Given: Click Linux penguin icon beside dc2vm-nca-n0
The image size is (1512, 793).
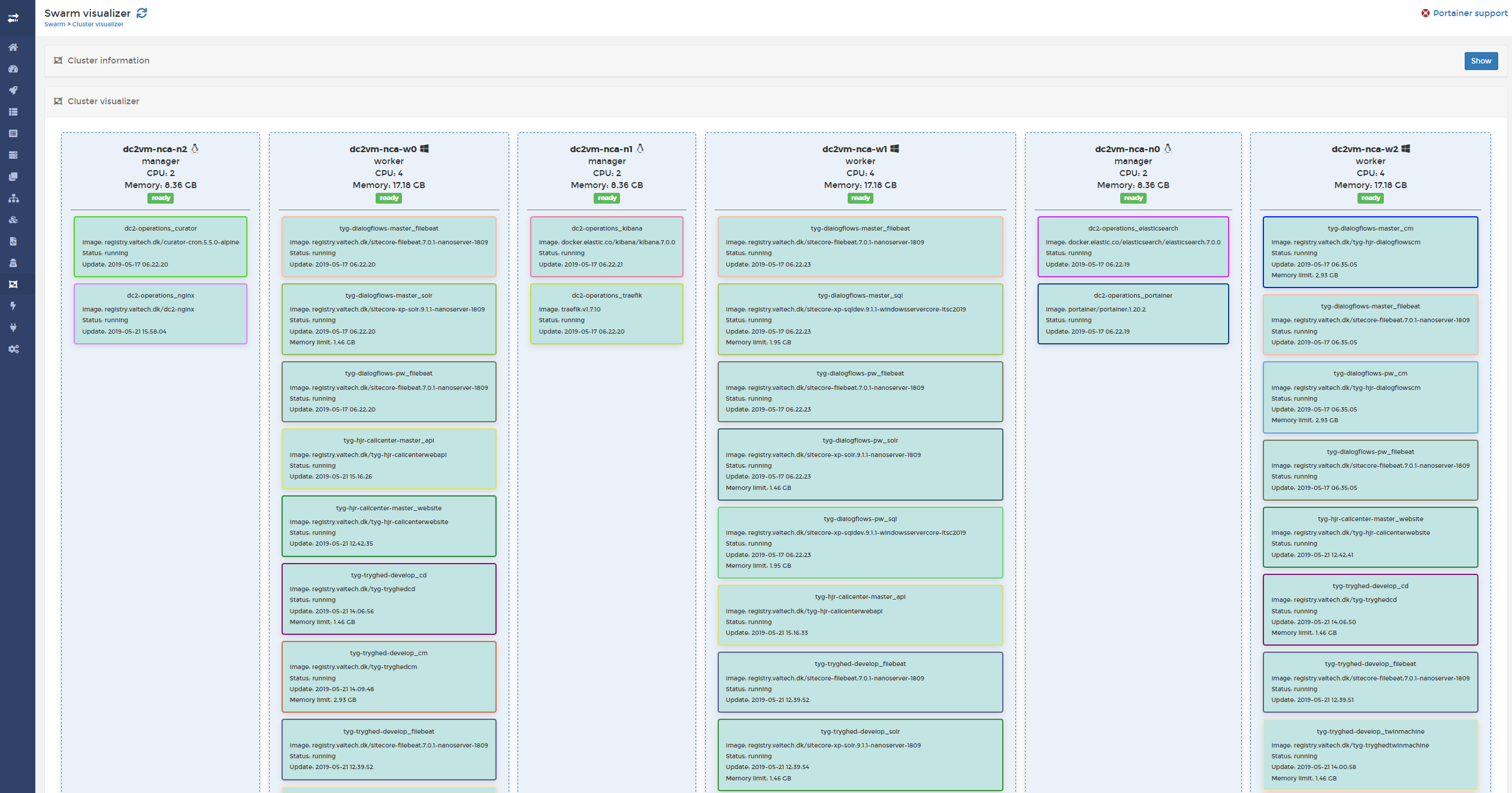Looking at the screenshot, I should pyautogui.click(x=1168, y=149).
